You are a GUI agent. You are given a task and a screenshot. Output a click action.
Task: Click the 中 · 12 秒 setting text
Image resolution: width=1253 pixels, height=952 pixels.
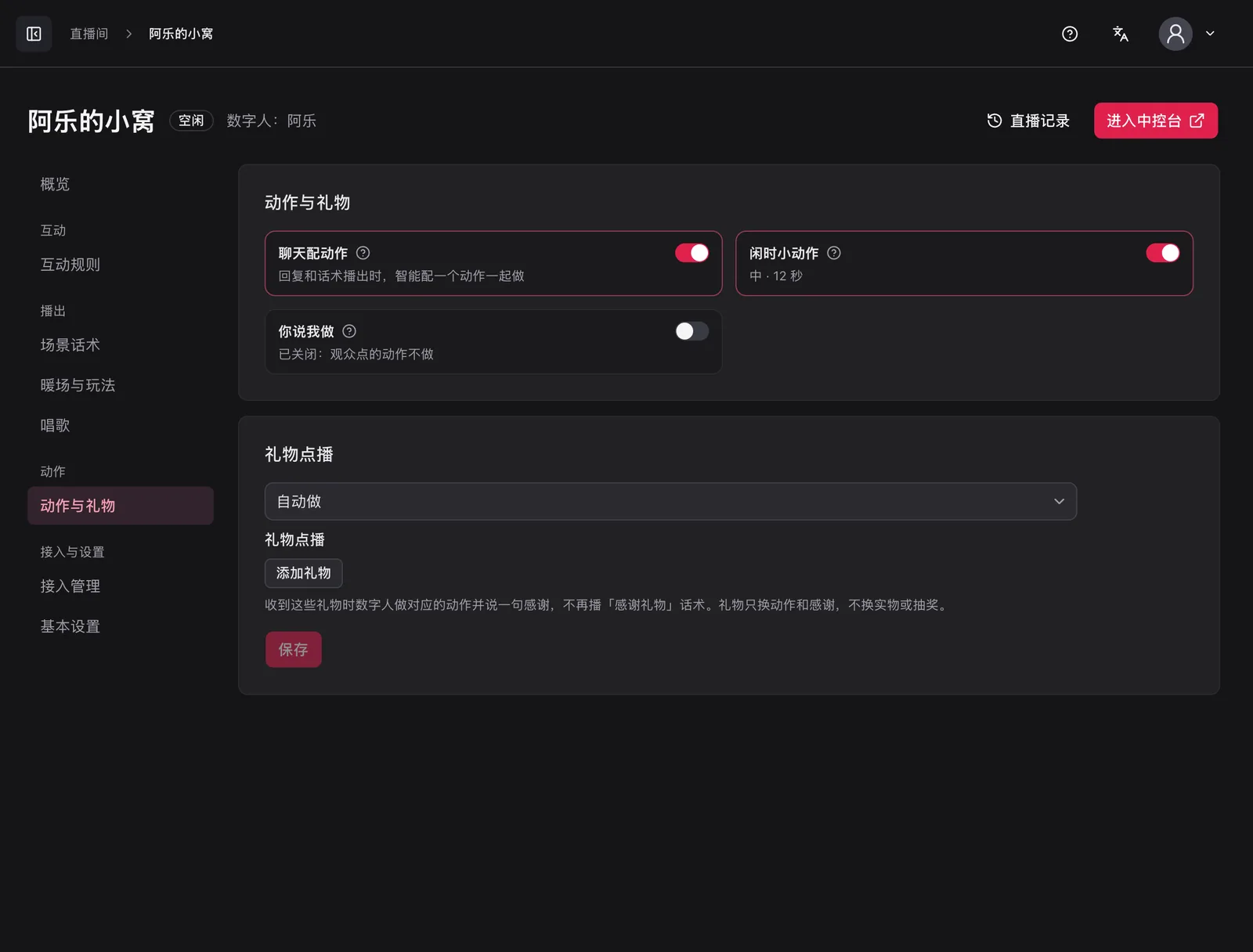(776, 276)
